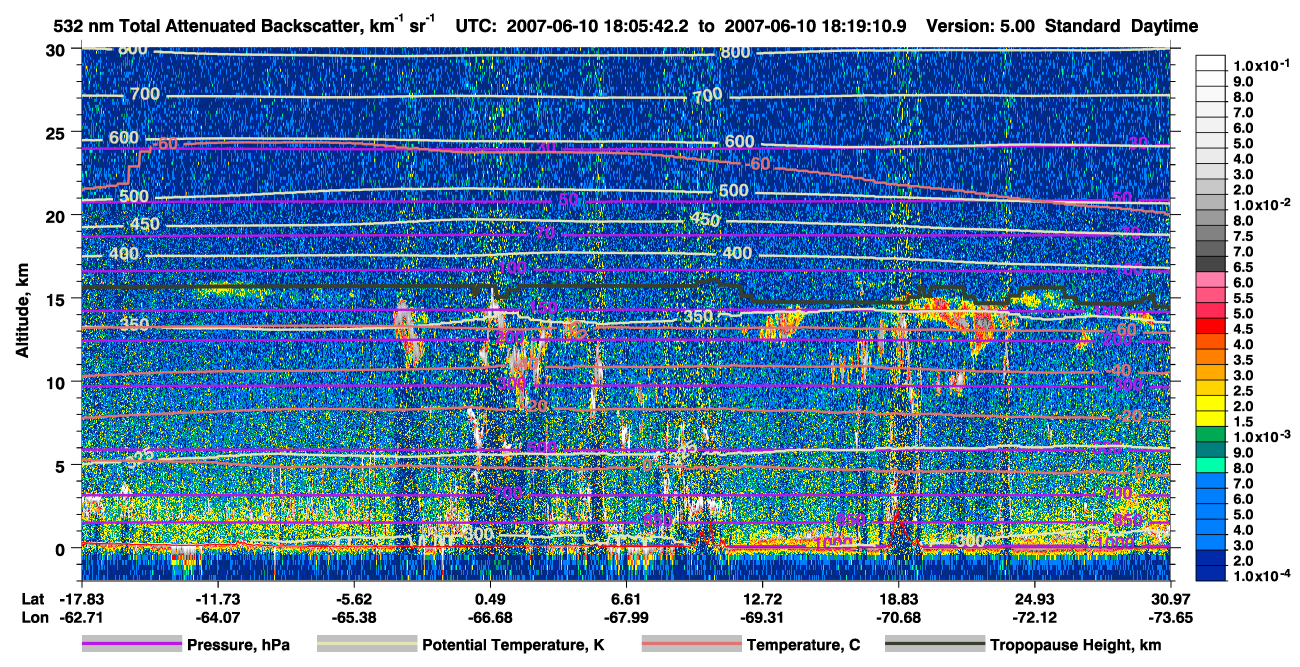
Task: Click the longitude value -69.31
Action: coord(762,617)
